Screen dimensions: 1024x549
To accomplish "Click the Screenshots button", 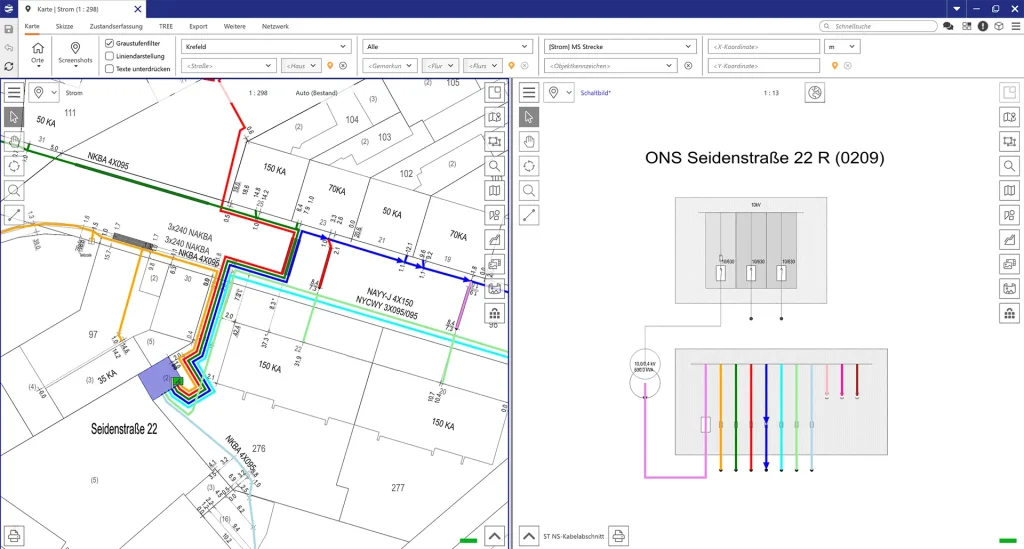I will [75, 53].
